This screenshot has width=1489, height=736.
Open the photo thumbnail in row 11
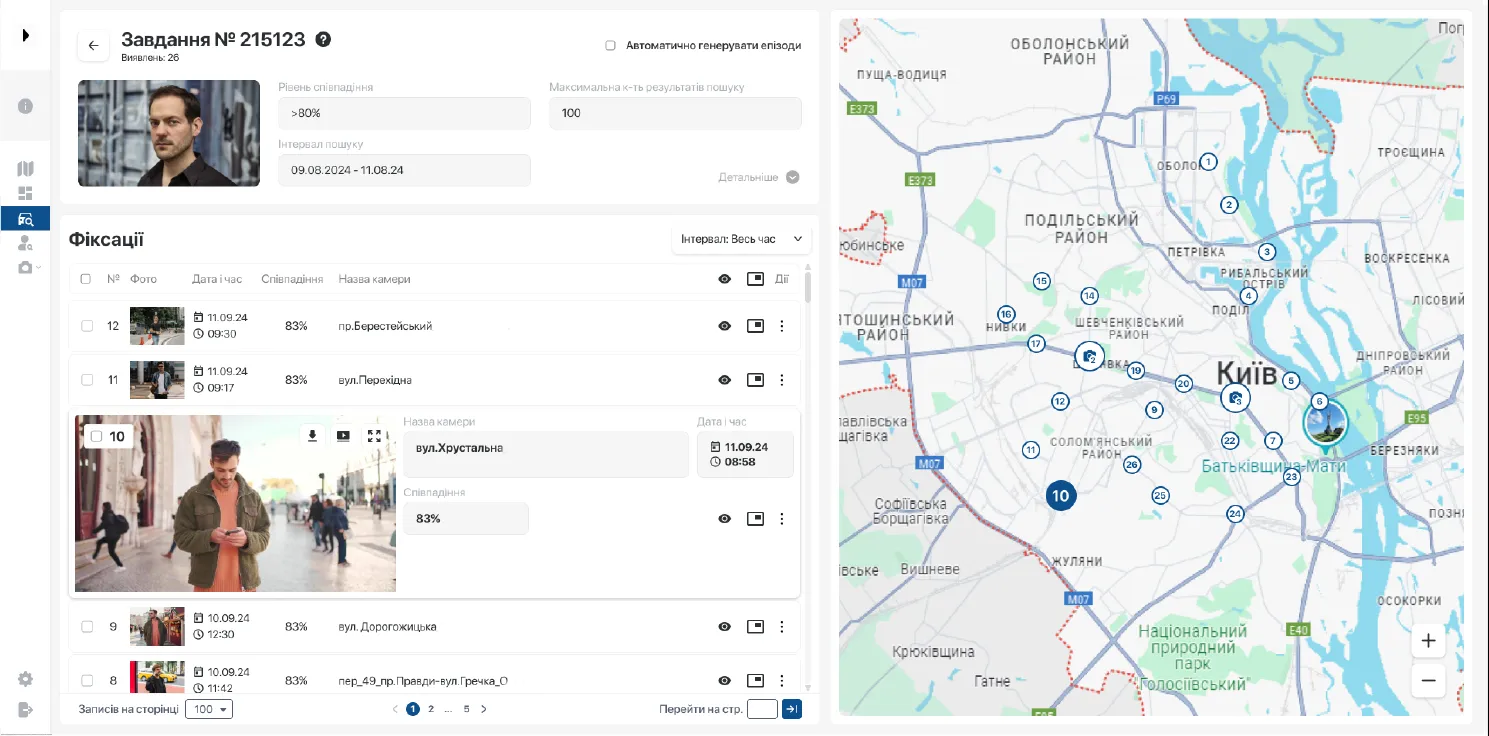click(x=157, y=380)
